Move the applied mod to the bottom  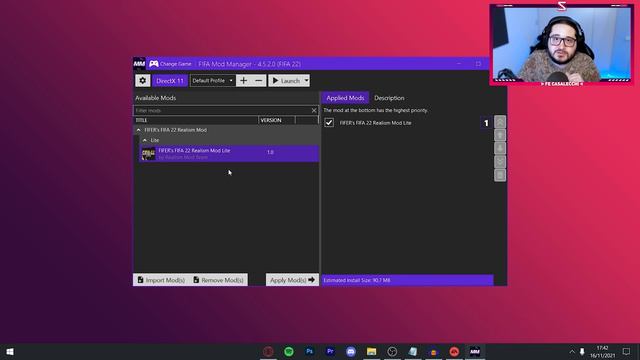click(500, 162)
